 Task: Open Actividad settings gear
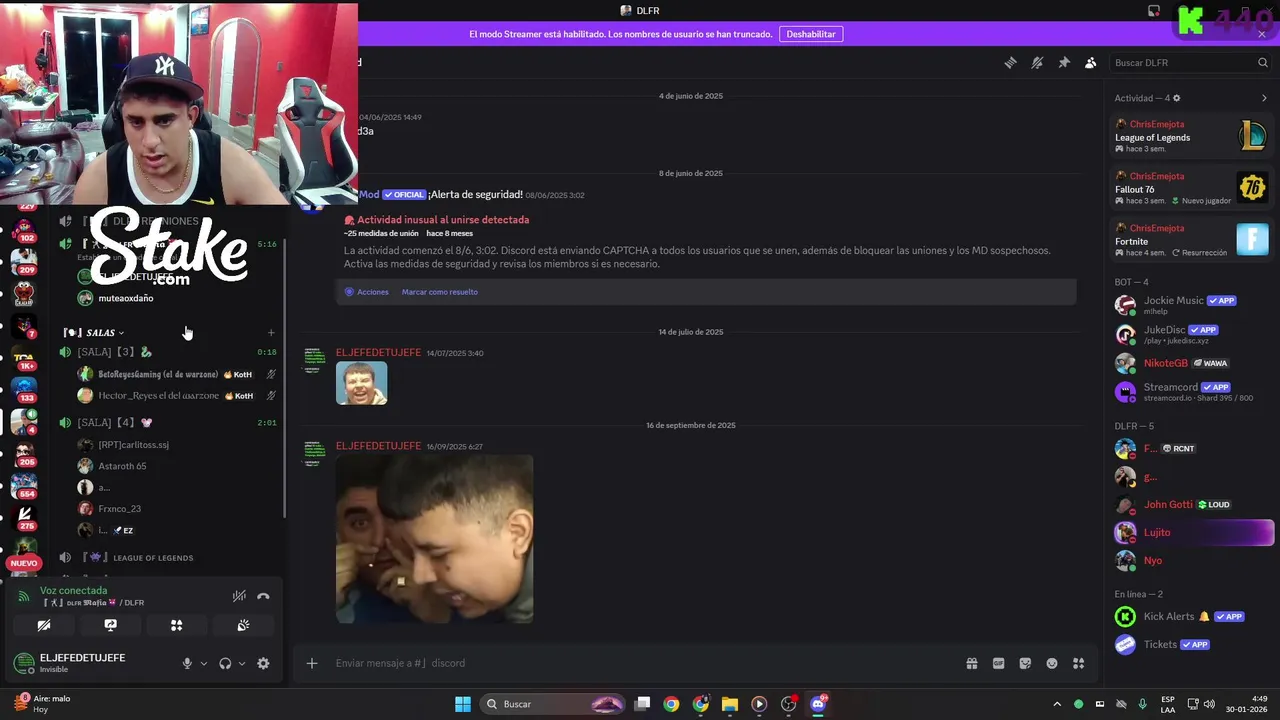pos(1176,98)
